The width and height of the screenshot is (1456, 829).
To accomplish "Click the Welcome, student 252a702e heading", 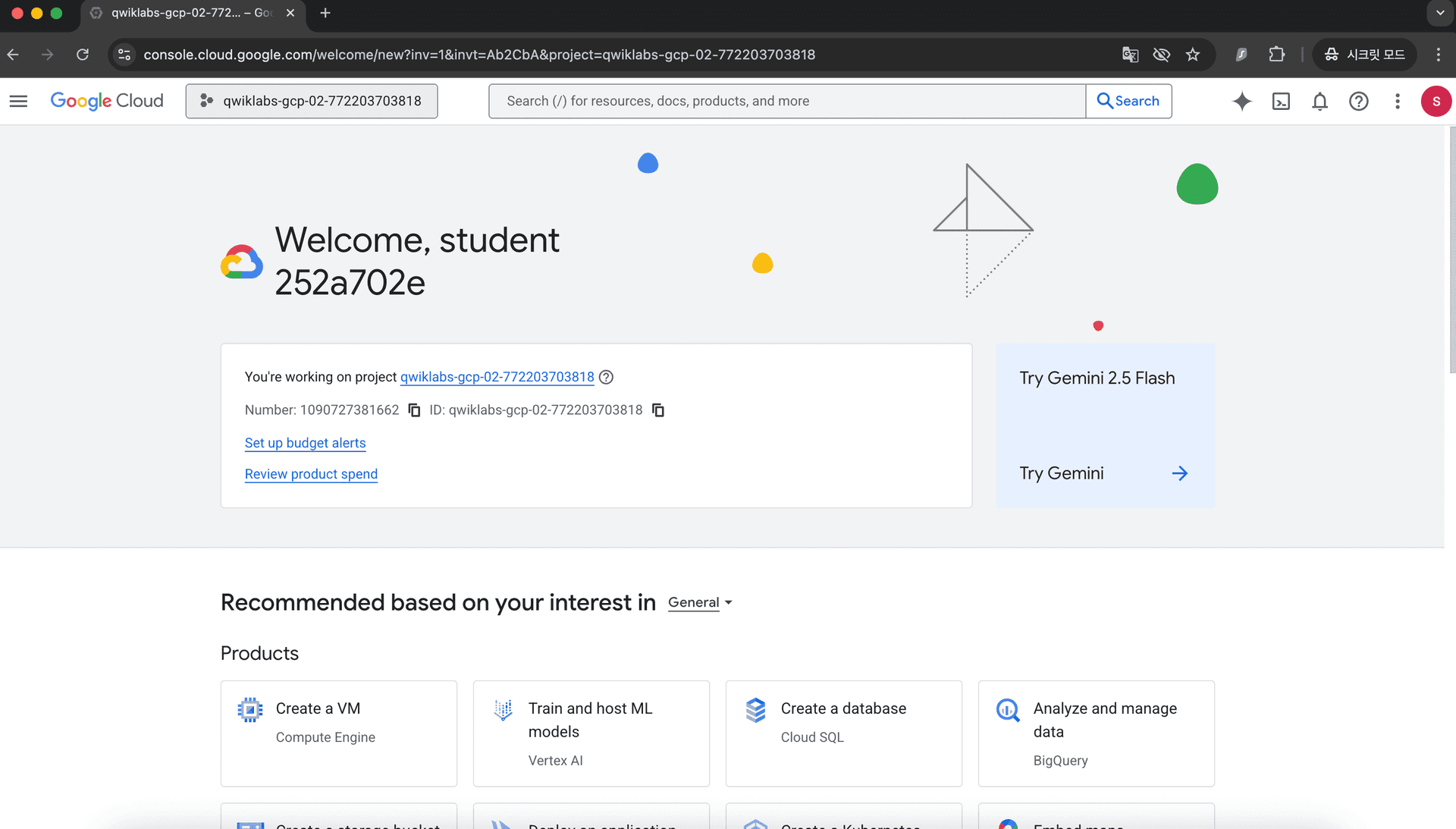I will point(417,261).
